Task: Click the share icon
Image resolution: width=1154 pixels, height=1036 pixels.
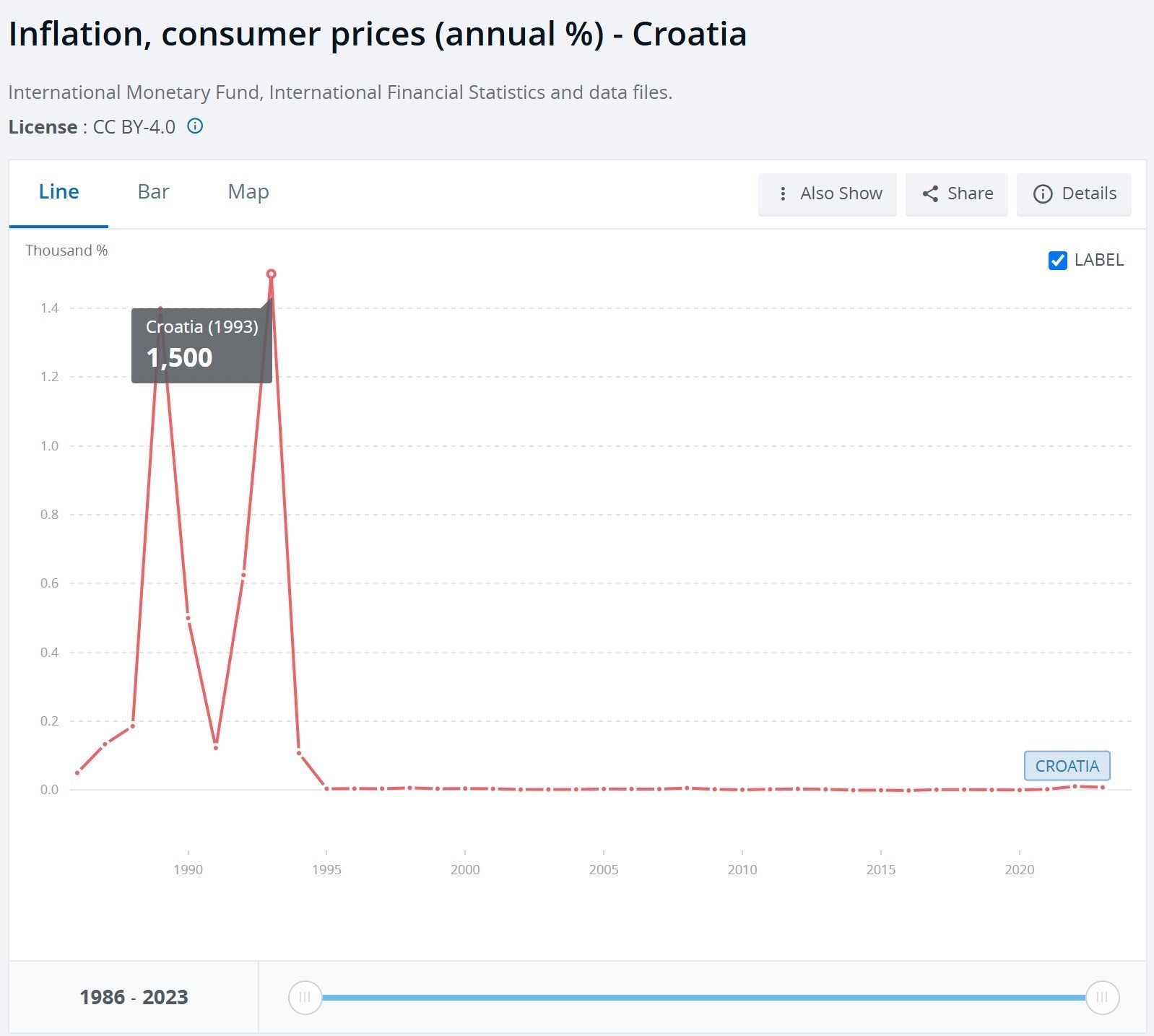Action: (x=930, y=194)
